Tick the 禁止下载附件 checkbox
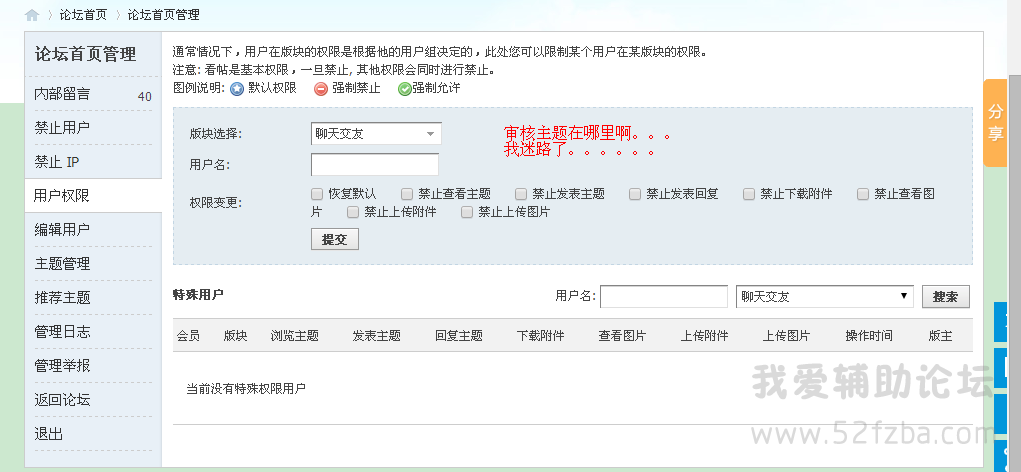Screen dimensions: 1021x472 pos(749,193)
